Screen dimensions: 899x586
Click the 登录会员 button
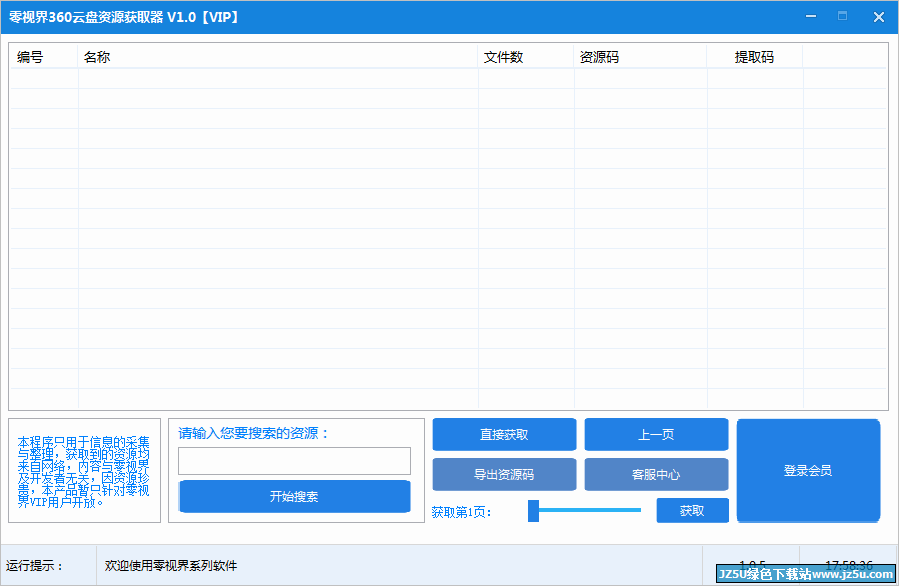click(808, 471)
